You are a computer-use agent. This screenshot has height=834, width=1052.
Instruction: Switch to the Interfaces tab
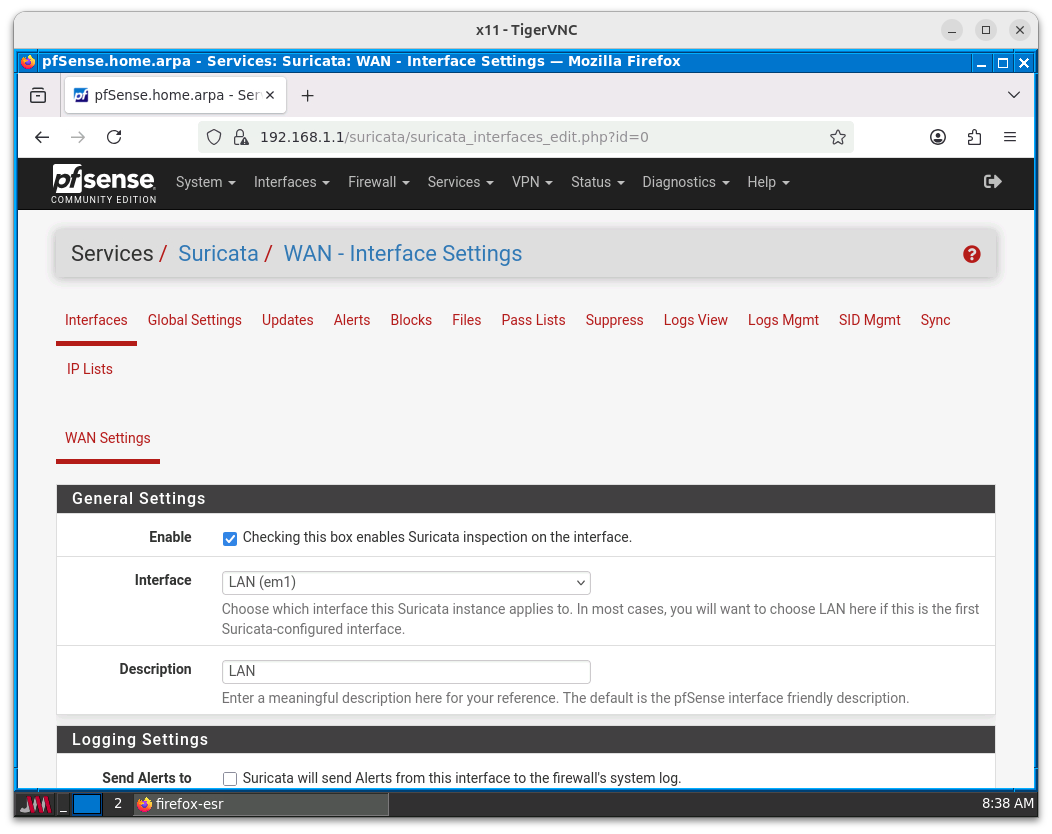(96, 321)
